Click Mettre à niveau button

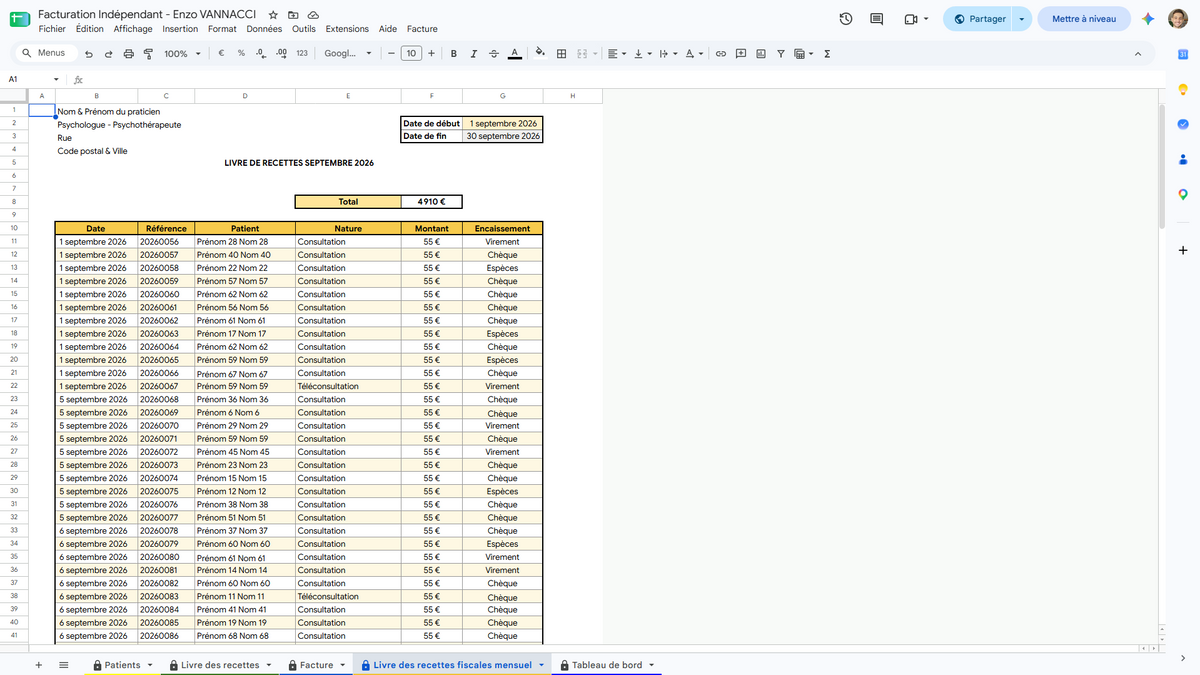pyautogui.click(x=1084, y=19)
